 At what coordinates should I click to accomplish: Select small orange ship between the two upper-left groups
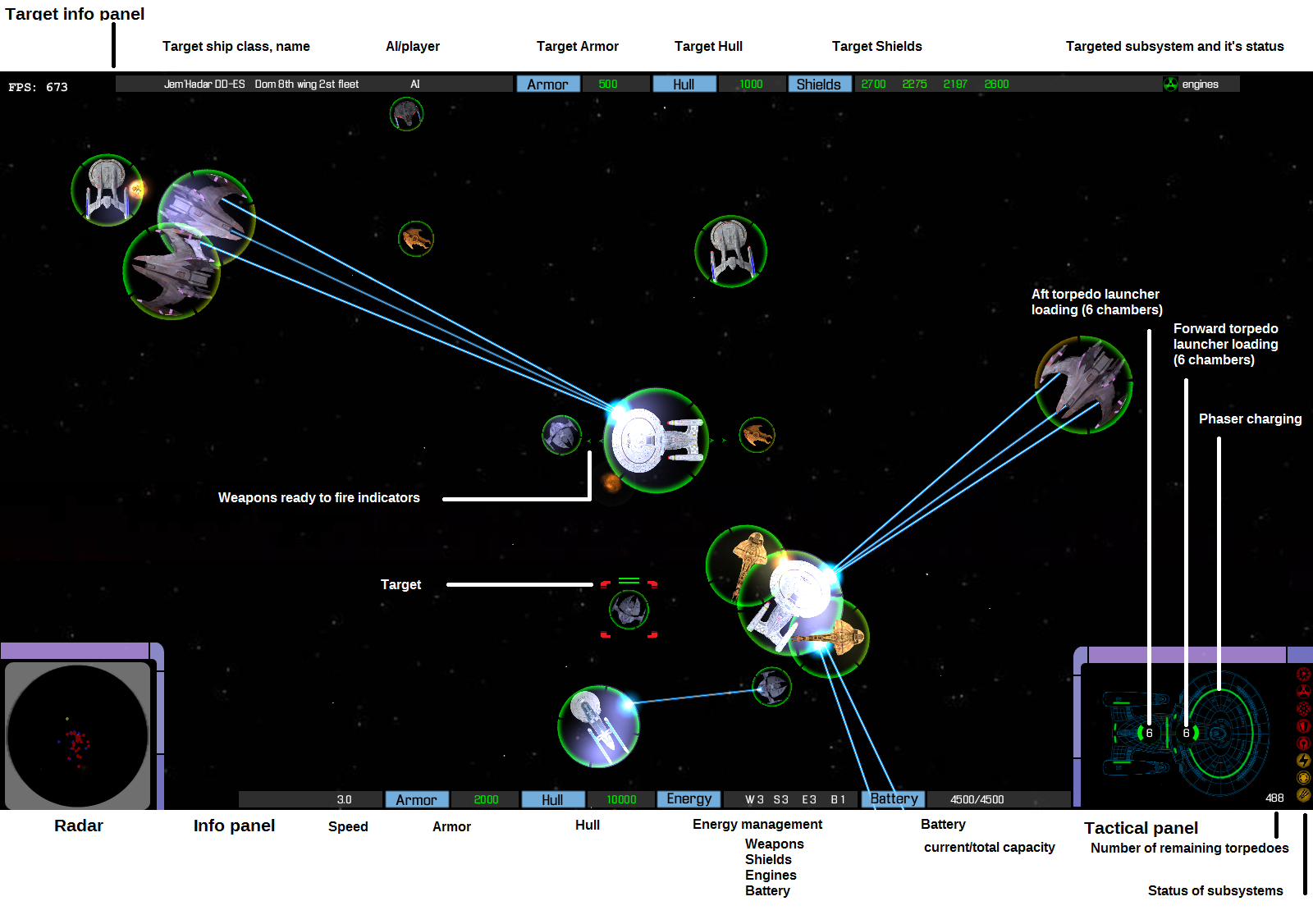click(x=416, y=239)
